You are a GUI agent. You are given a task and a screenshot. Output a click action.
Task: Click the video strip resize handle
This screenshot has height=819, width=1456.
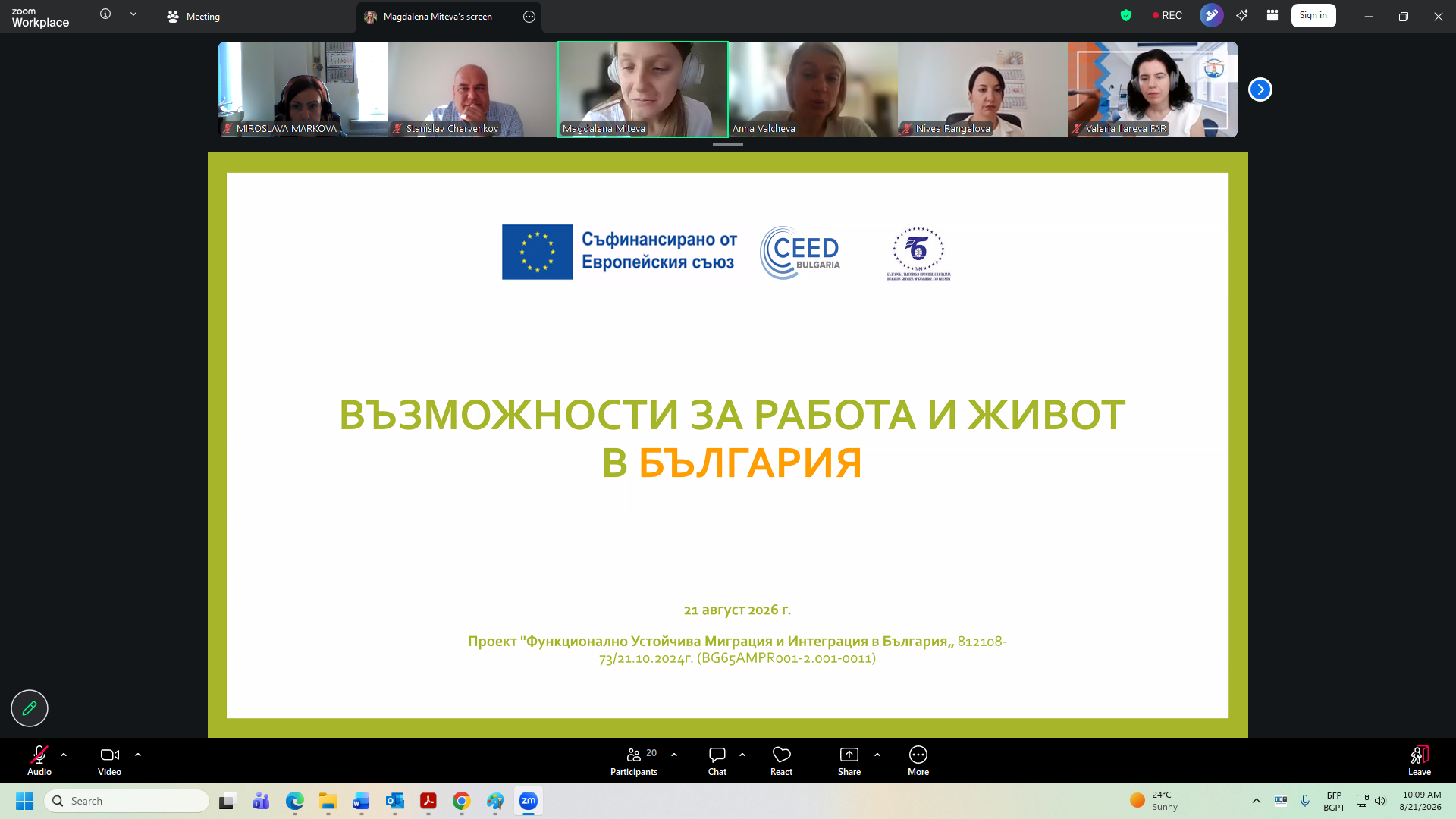point(728,144)
